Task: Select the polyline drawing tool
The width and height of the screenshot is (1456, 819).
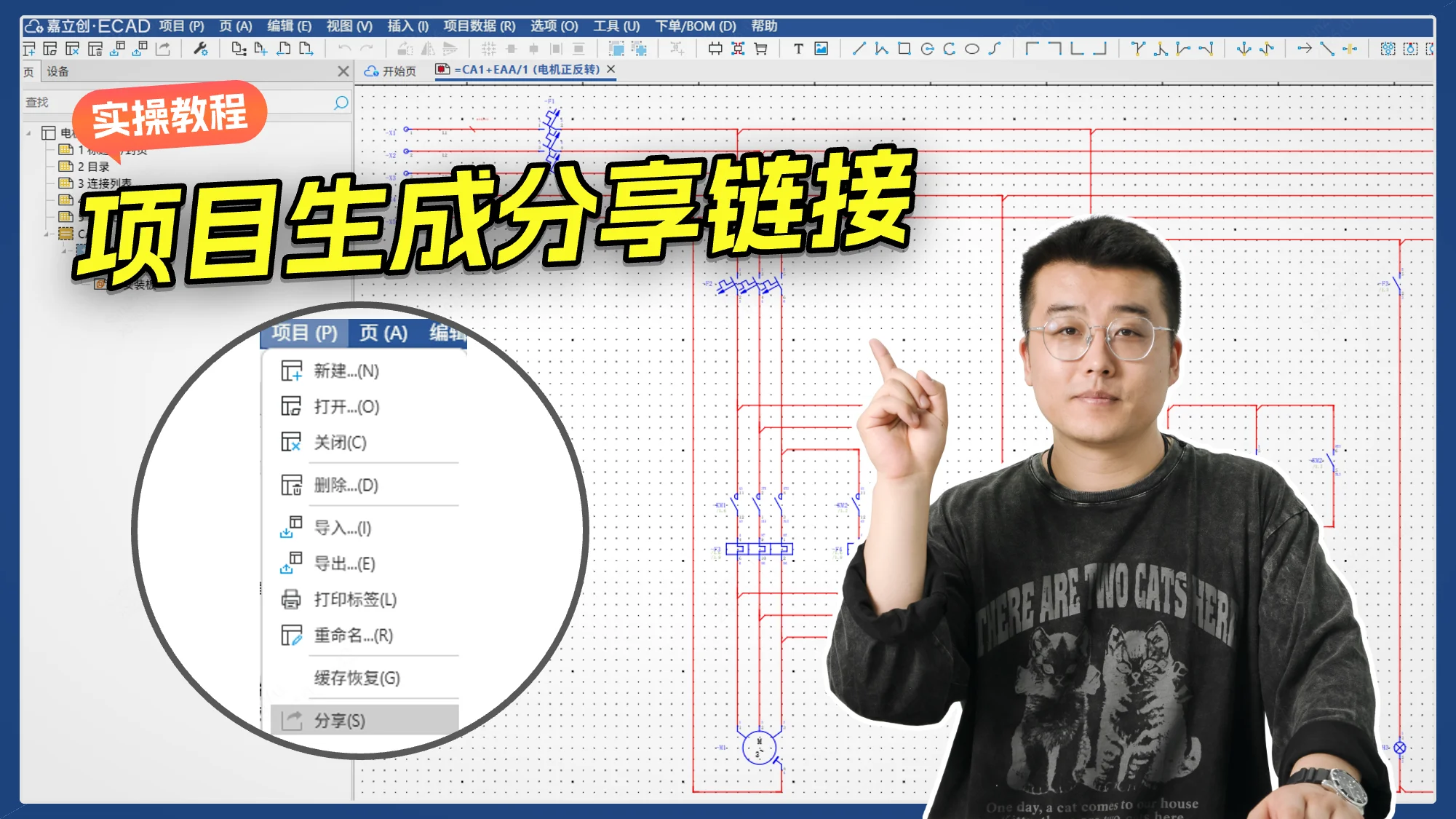Action: 882,49
